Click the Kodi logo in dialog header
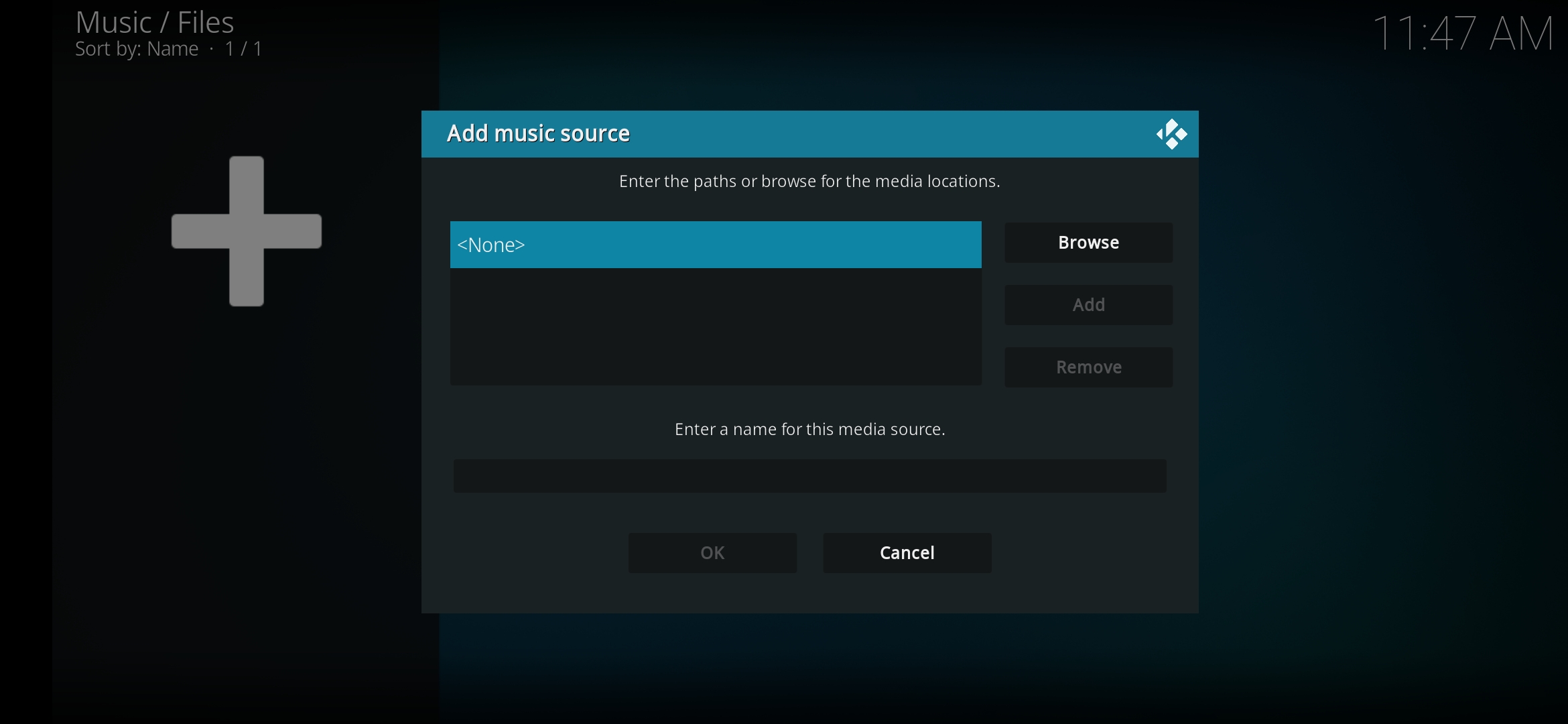The image size is (1568, 724). pos(1171,134)
